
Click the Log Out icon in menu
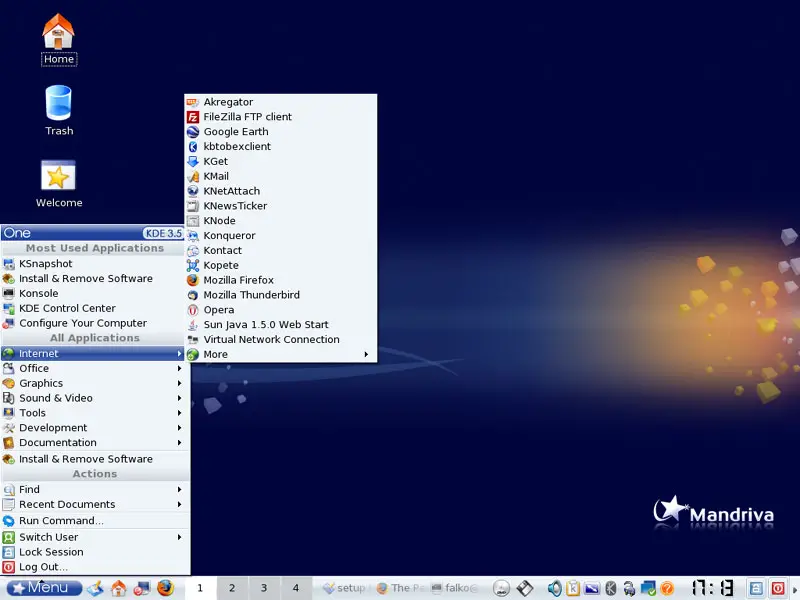(9, 567)
